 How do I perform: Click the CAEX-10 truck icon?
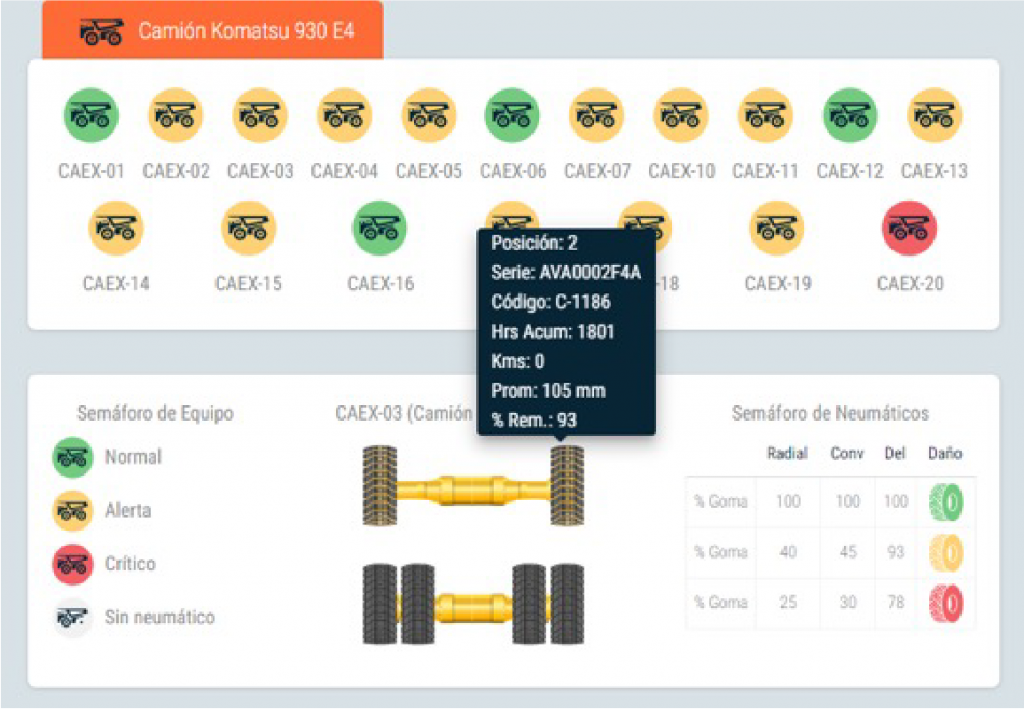click(x=681, y=116)
